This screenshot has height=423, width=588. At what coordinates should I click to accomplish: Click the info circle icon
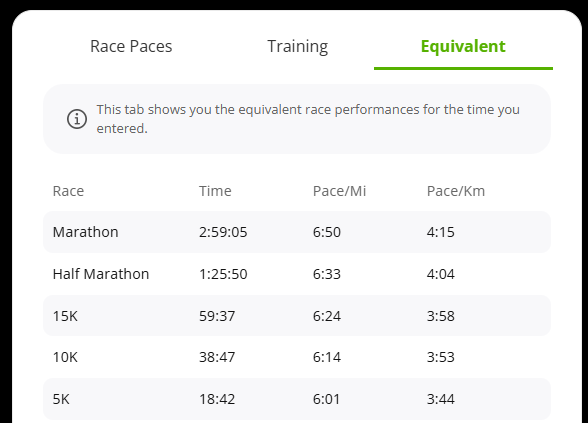[77, 119]
